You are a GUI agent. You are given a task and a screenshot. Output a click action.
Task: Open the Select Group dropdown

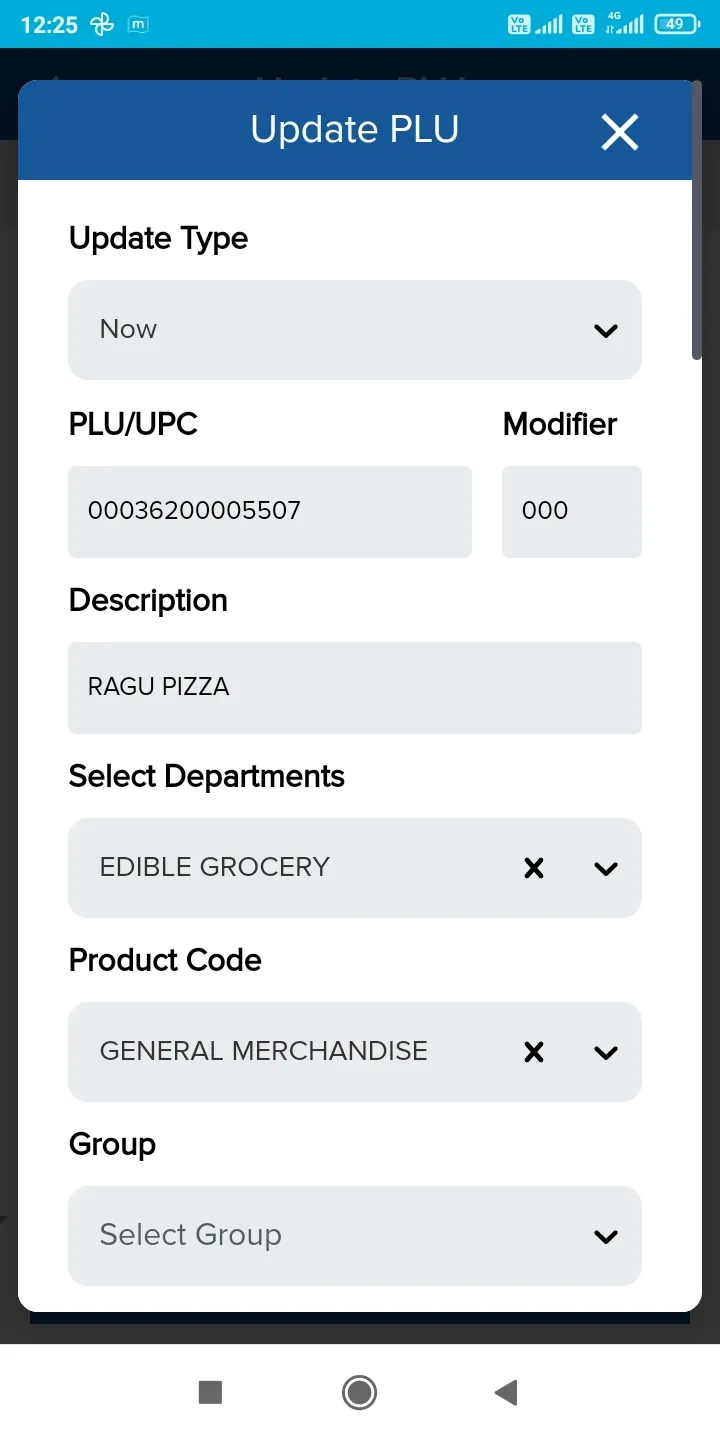(605, 1236)
